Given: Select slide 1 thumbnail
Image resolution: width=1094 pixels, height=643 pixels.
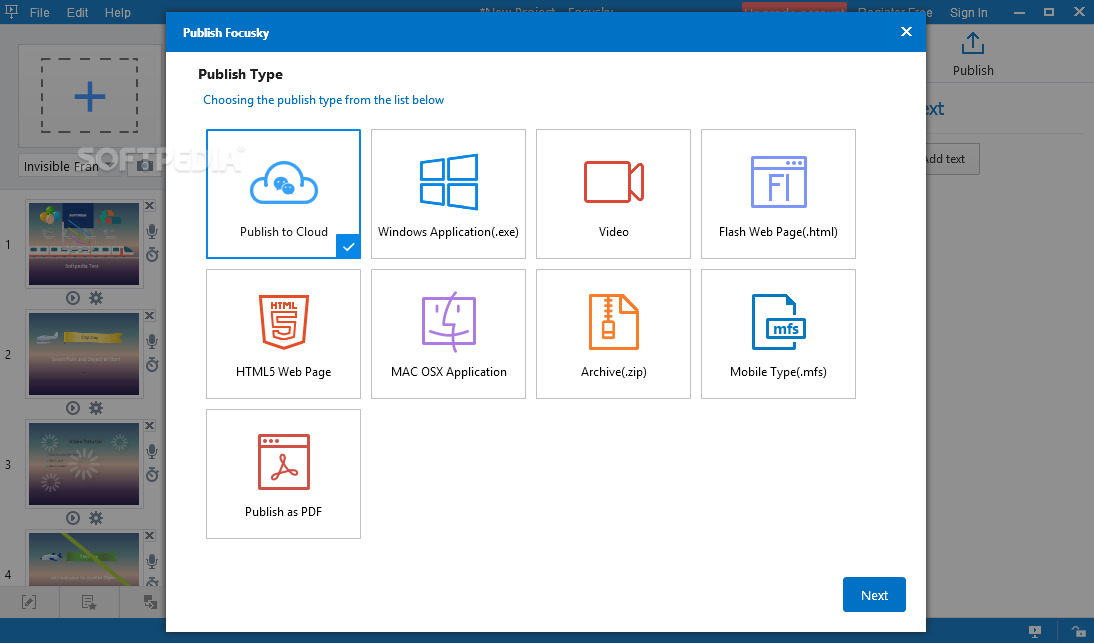Looking at the screenshot, I should [x=84, y=244].
